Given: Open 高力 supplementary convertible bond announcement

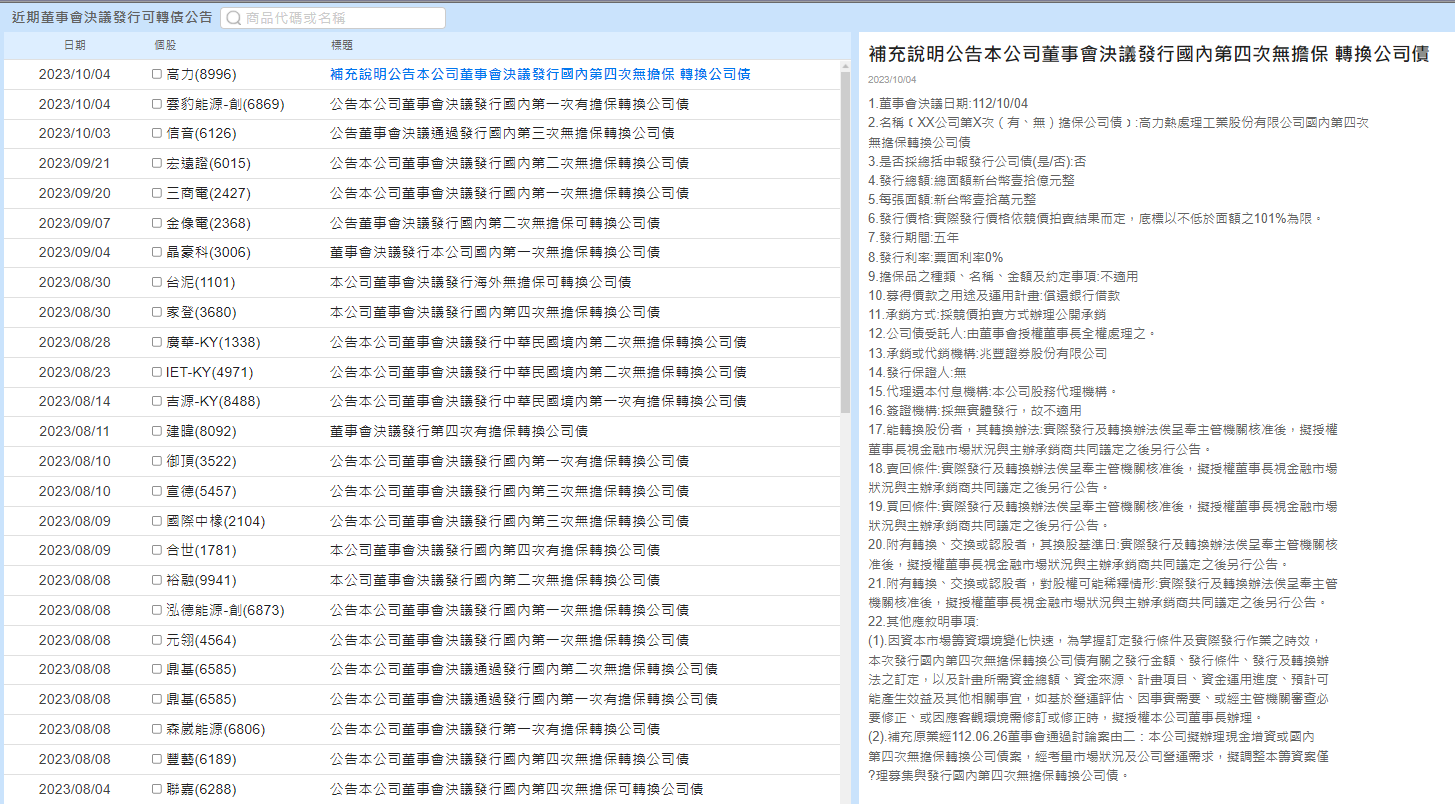Looking at the screenshot, I should (540, 74).
